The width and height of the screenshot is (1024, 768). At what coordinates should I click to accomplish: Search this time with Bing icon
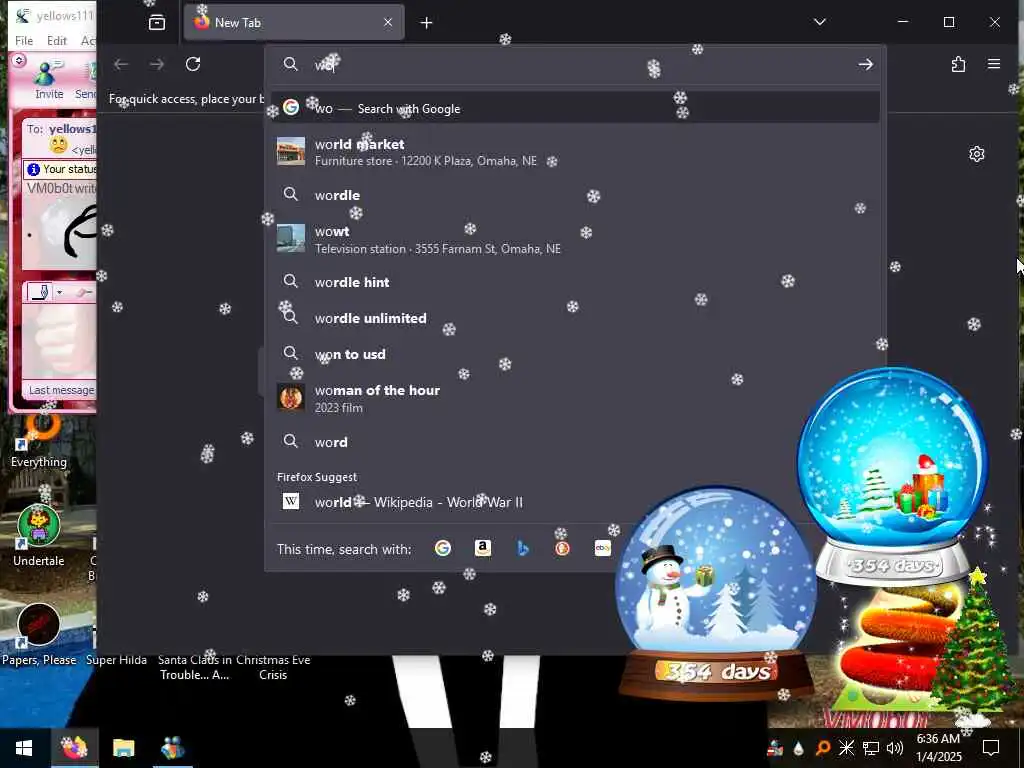pos(522,549)
